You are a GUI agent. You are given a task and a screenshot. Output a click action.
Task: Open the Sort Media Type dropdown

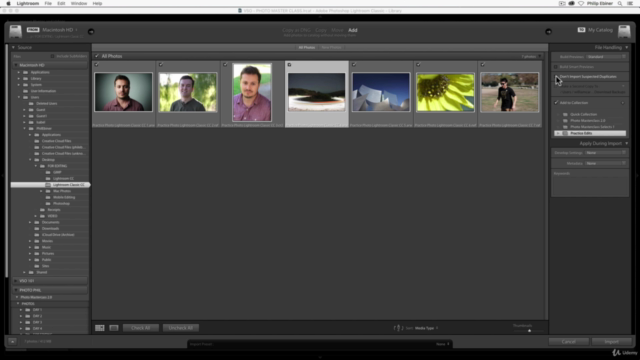426,328
